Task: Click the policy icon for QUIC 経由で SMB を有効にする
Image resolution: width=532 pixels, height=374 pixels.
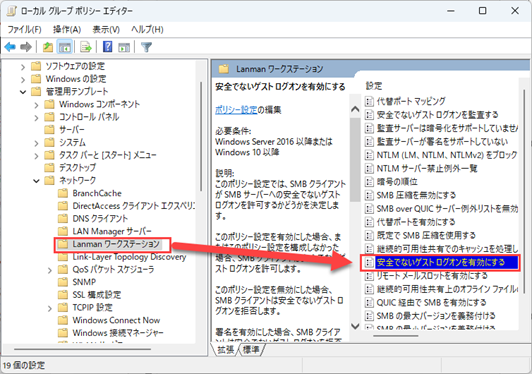Action: pyautogui.click(x=369, y=302)
